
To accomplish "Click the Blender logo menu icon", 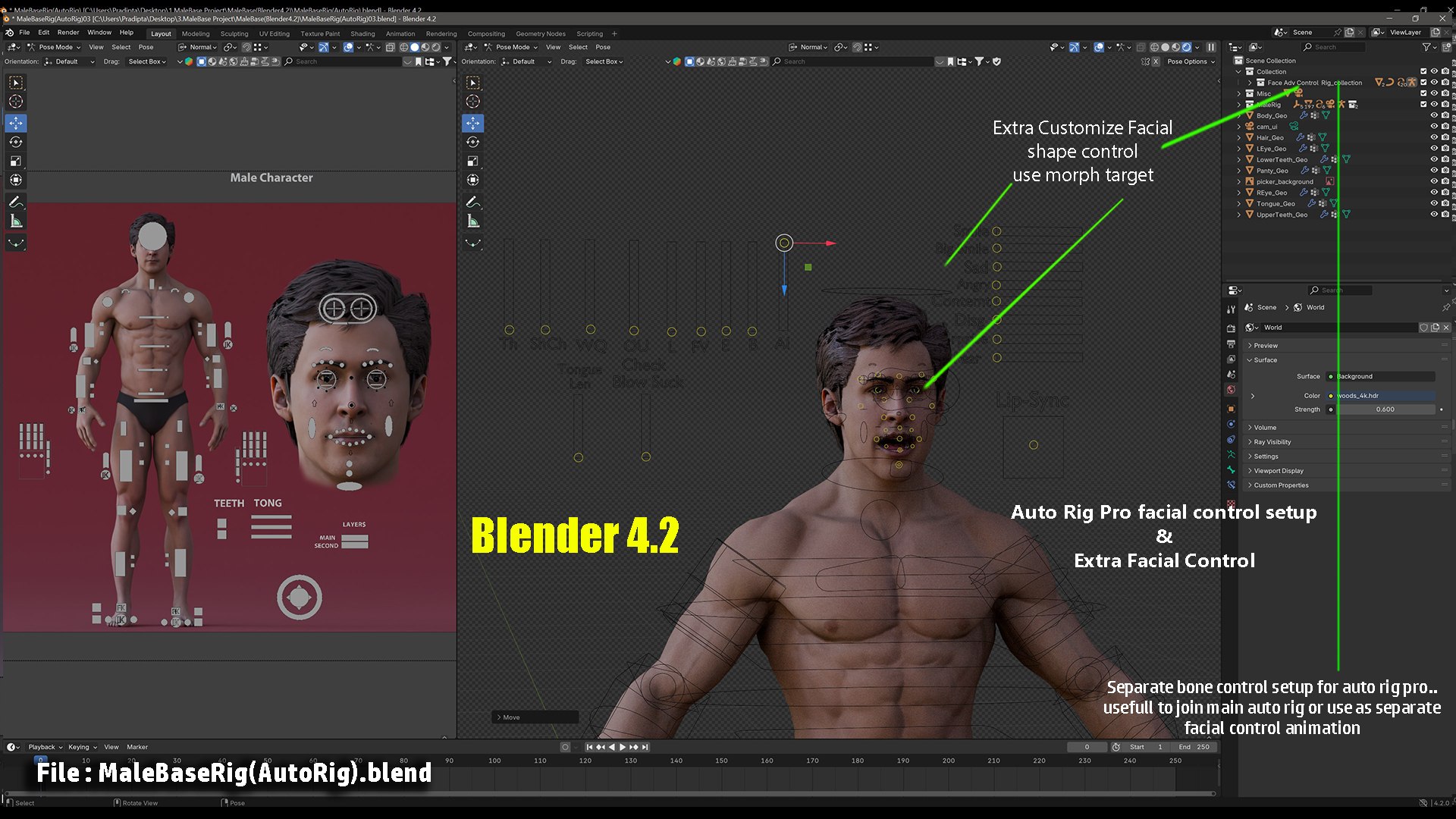I will click(x=9, y=33).
